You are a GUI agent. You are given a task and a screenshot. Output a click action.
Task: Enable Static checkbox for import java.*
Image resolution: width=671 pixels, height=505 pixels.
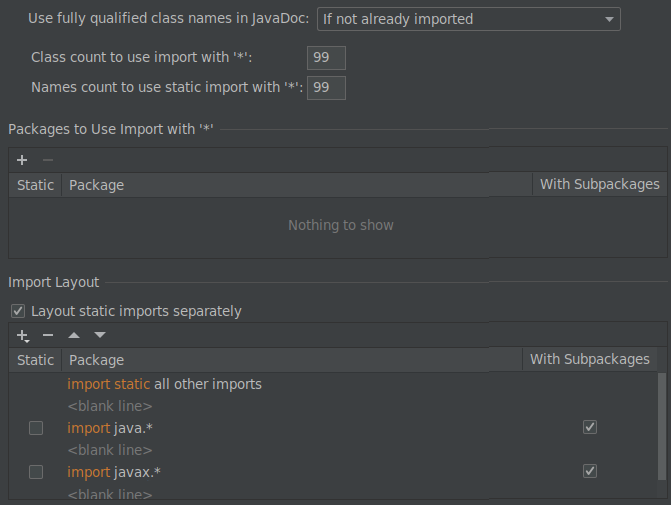36,428
